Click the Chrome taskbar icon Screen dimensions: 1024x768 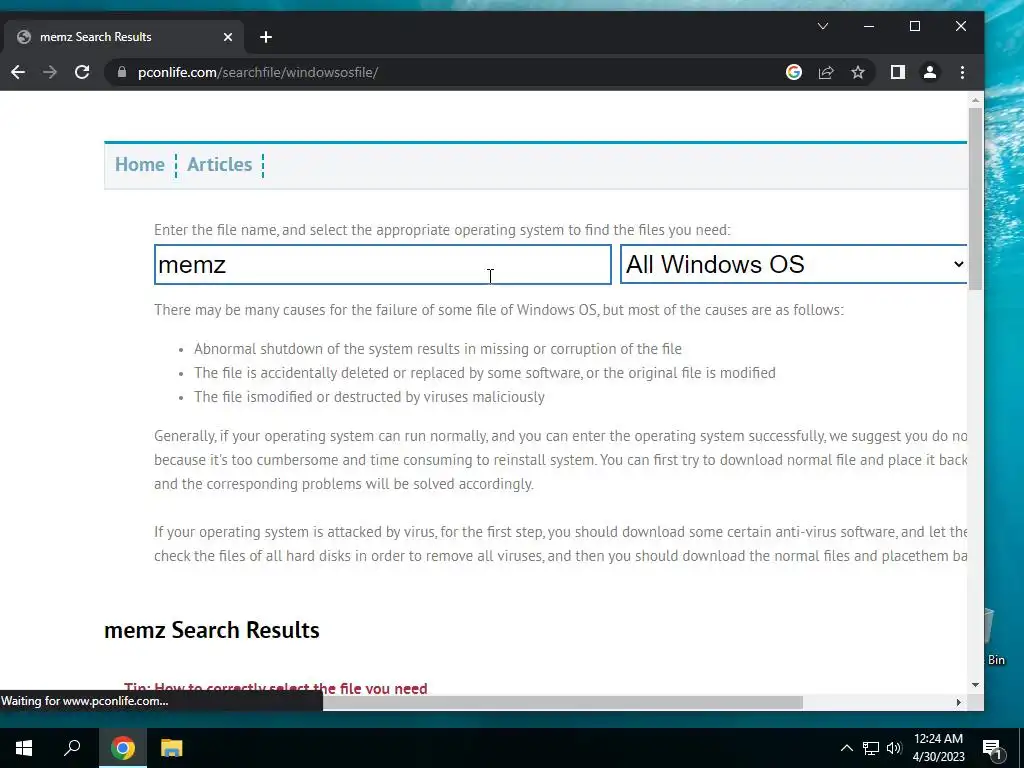122,748
